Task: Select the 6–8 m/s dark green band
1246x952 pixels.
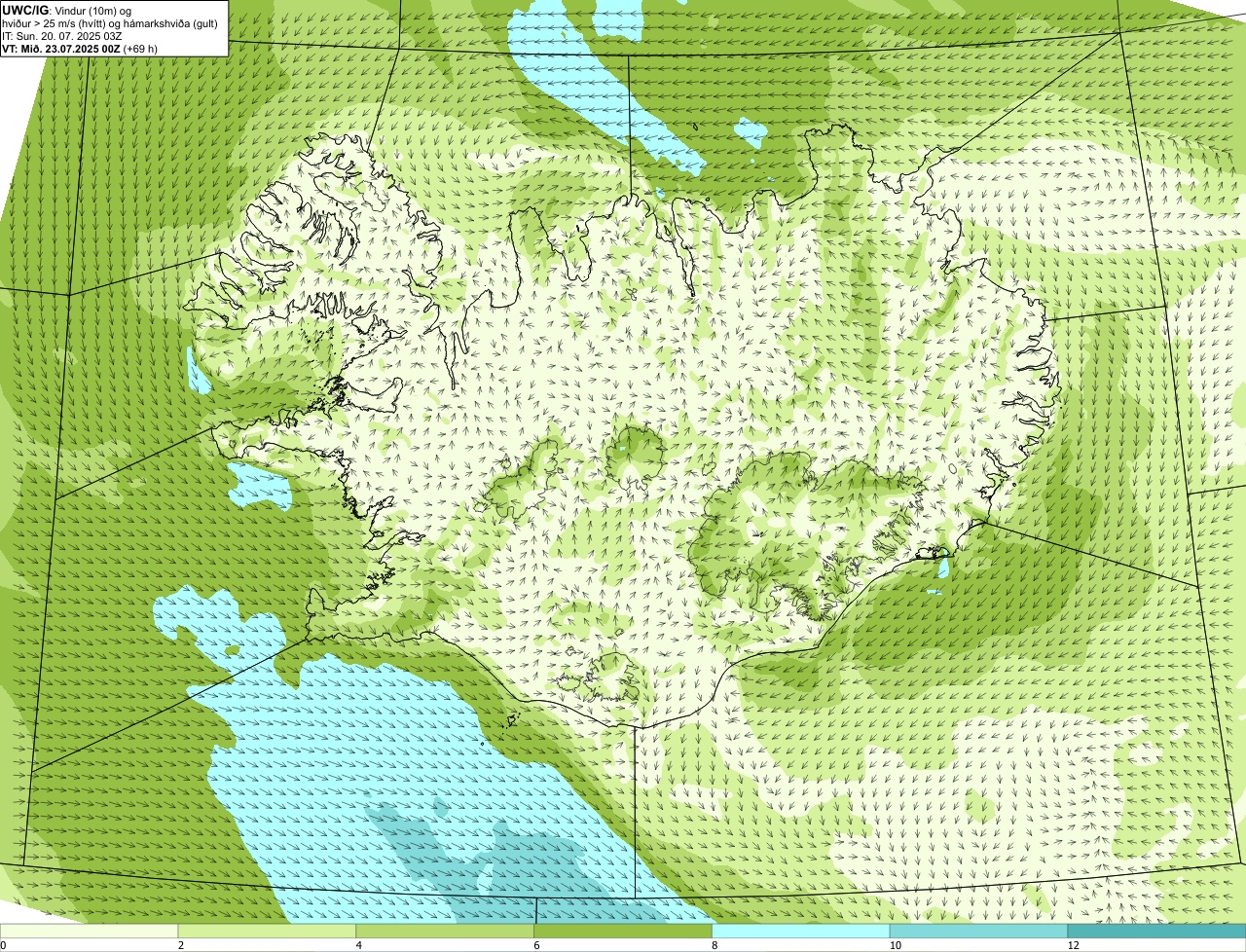Action: click(x=624, y=931)
